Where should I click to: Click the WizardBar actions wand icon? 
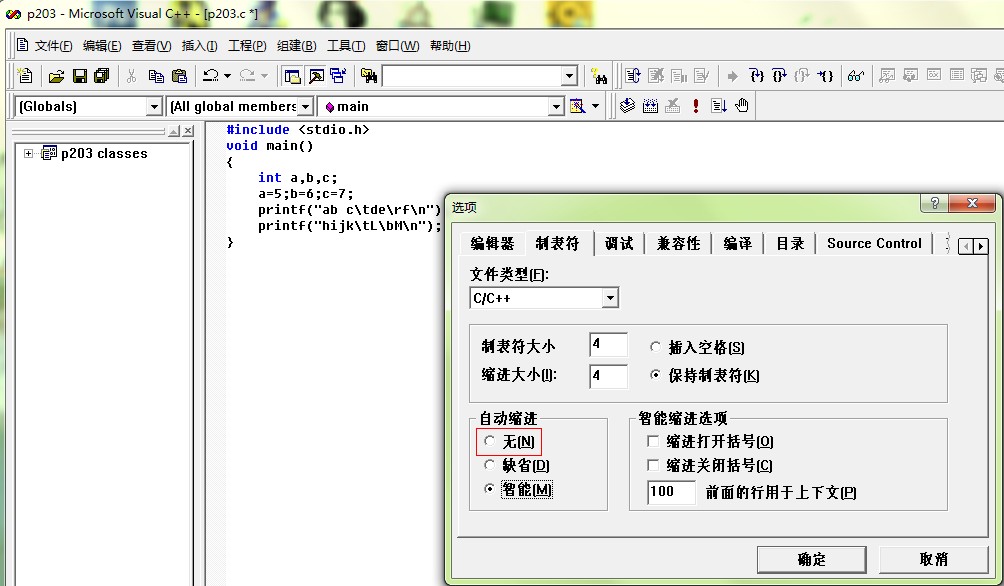[x=577, y=106]
